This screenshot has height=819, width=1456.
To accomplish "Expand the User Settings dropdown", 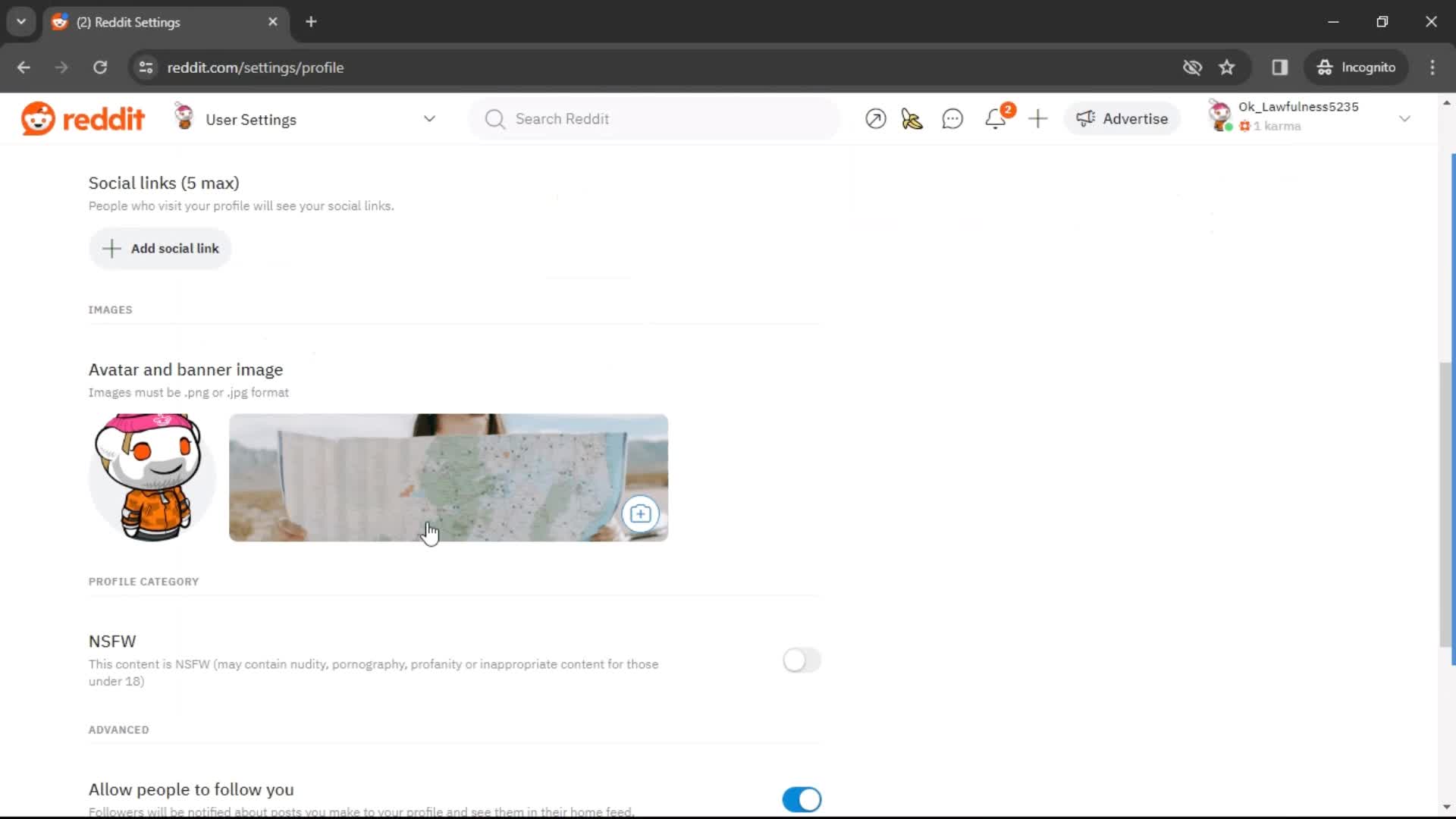I will pos(429,119).
